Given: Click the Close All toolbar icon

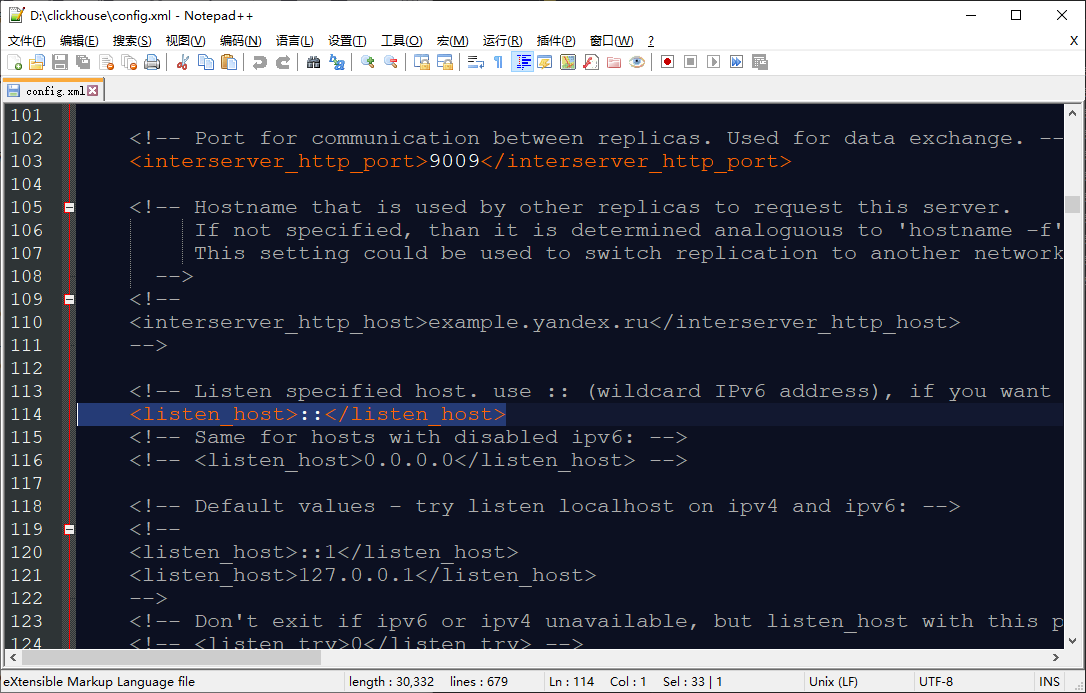Looking at the screenshot, I should (129, 62).
